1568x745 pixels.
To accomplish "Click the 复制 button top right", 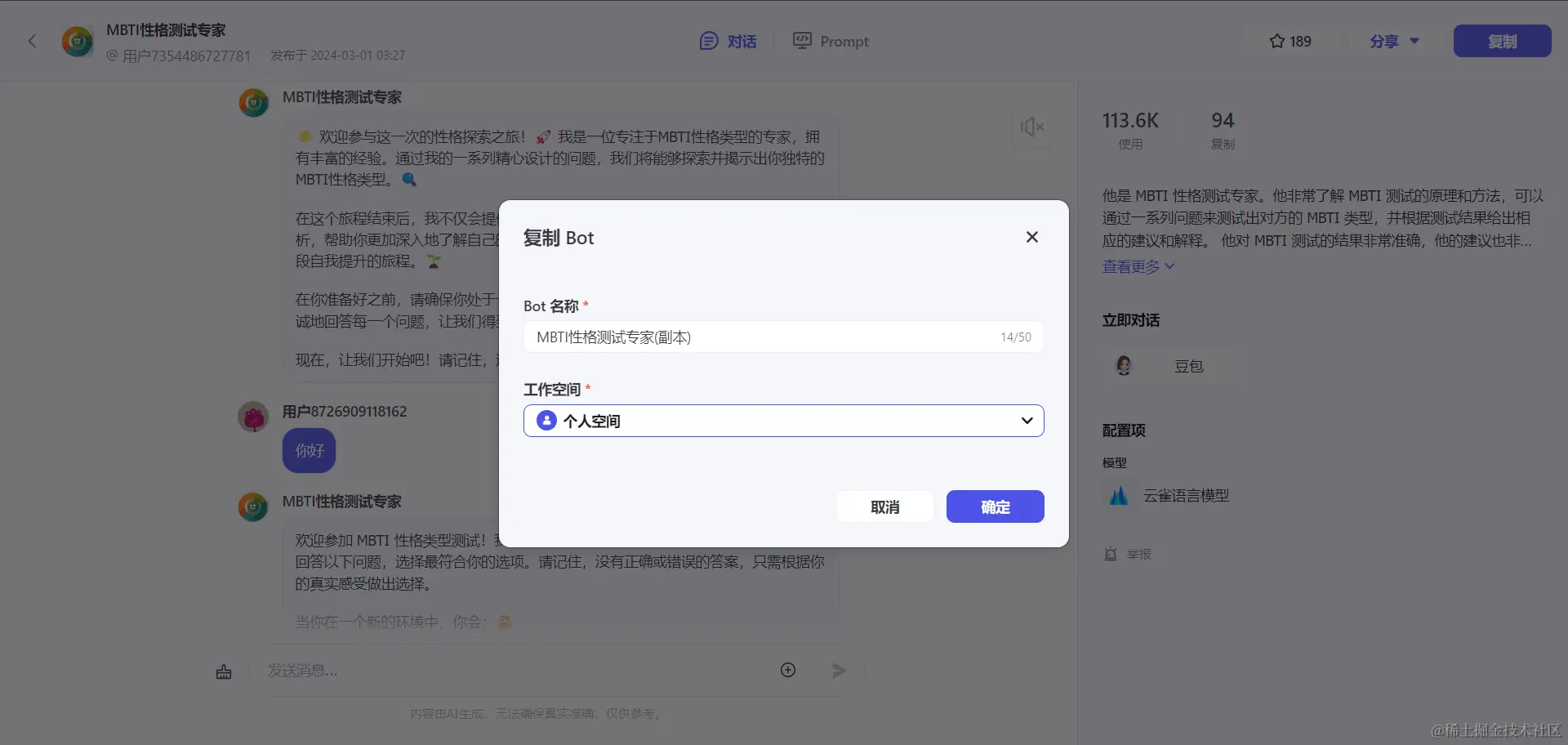I will pyautogui.click(x=1501, y=41).
